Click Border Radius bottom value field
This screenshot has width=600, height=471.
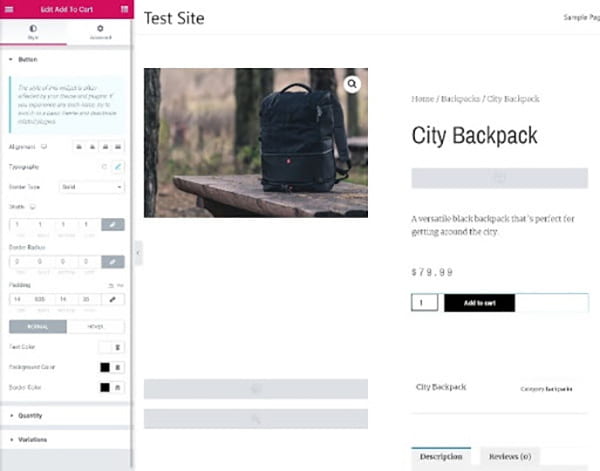coord(67,261)
